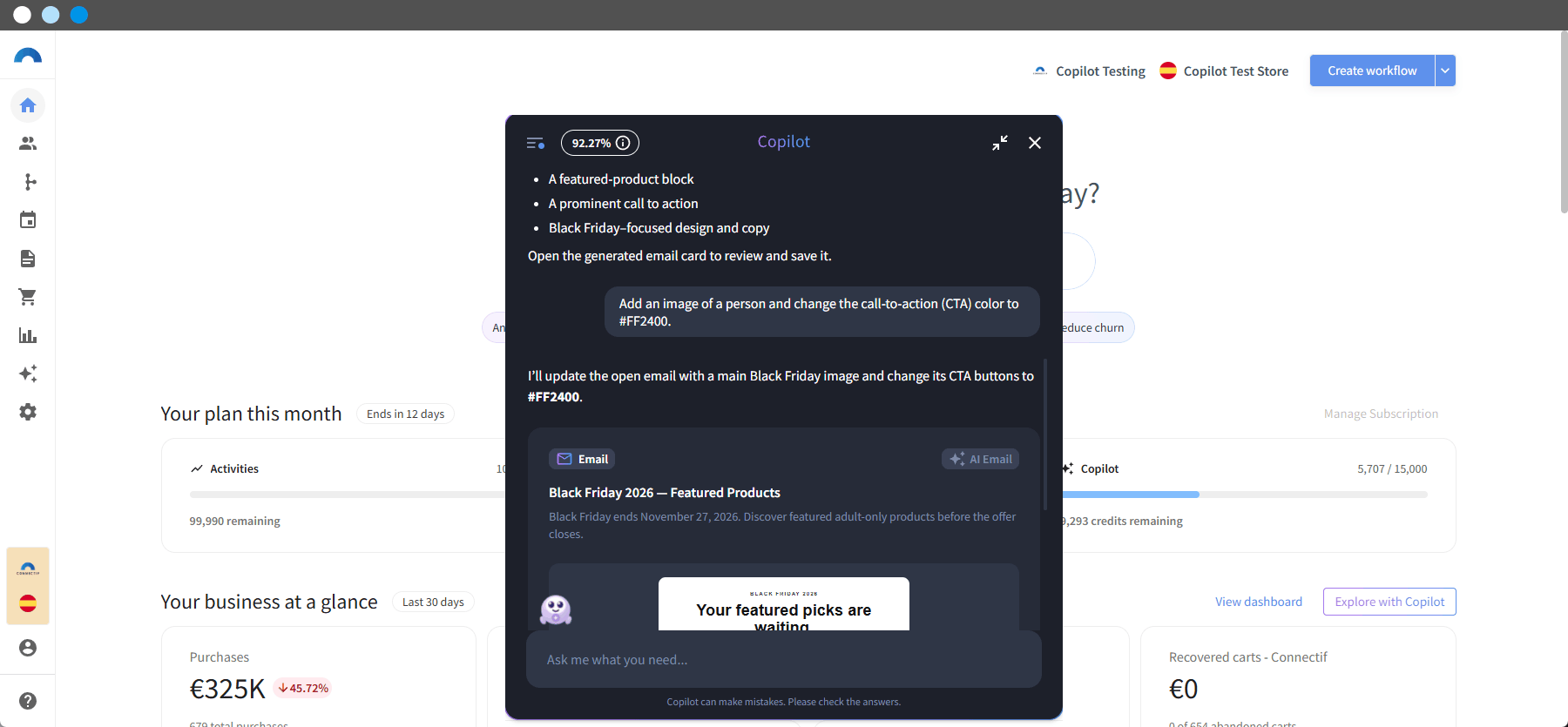1568x727 pixels.
Task: Open the Home page in sidebar
Action: (28, 105)
